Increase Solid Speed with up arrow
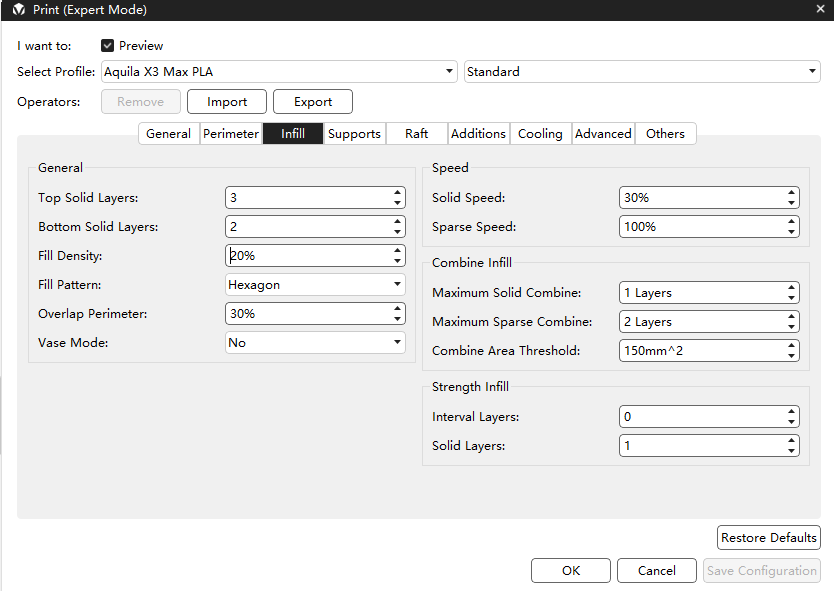 [x=791, y=193]
